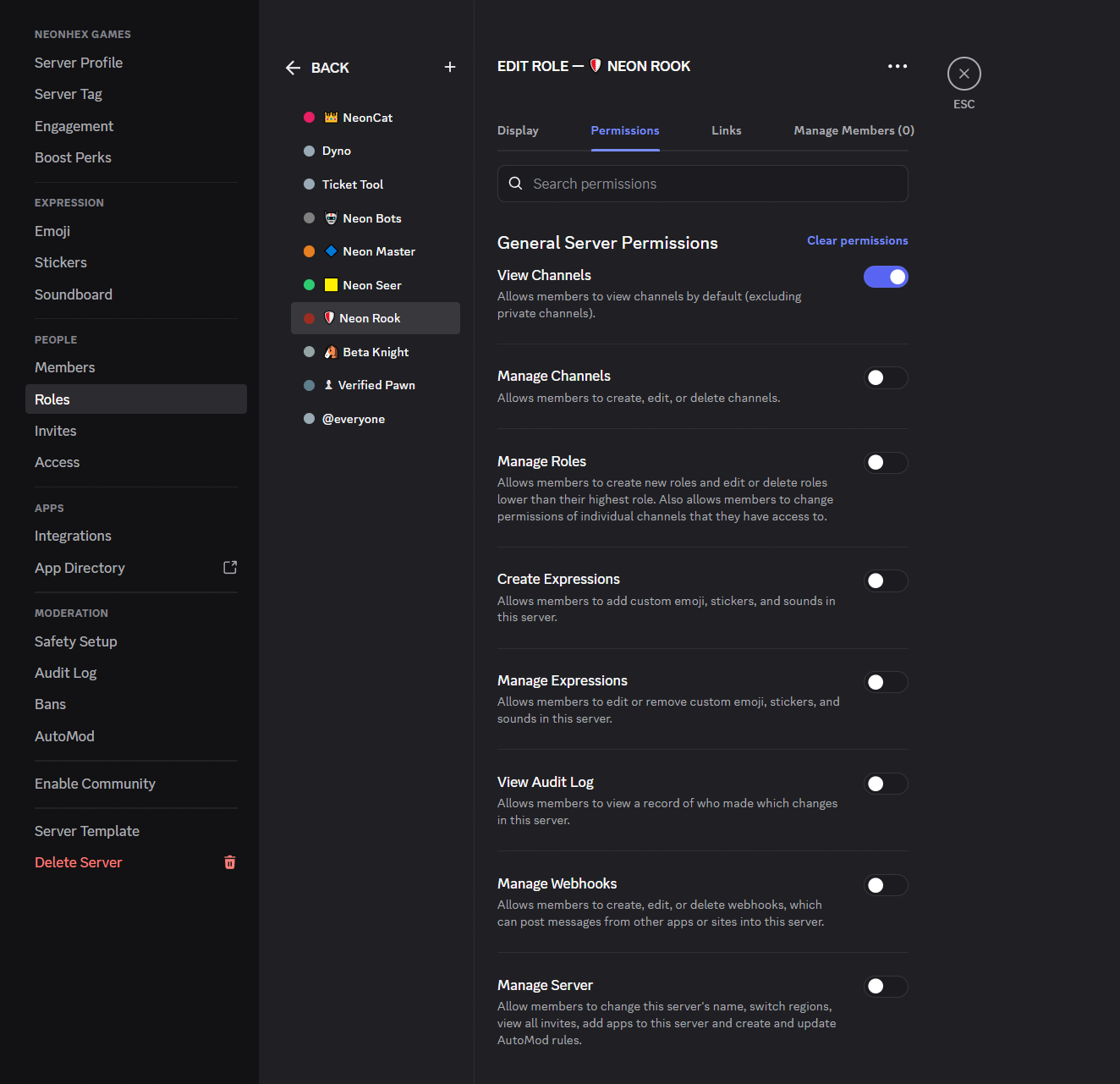Viewport: 1120px width, 1084px height.
Task: Select Roles in the sidebar
Action: (136, 399)
